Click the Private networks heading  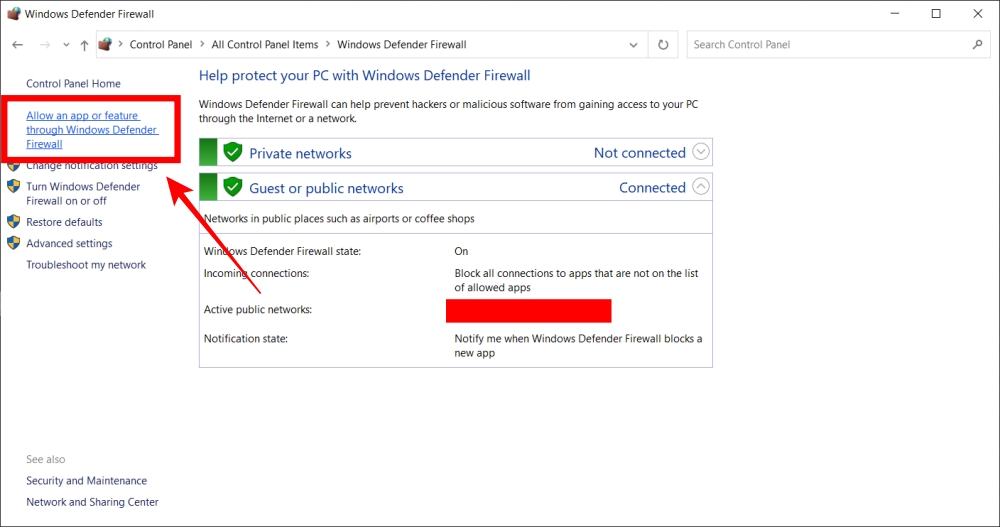click(x=300, y=153)
